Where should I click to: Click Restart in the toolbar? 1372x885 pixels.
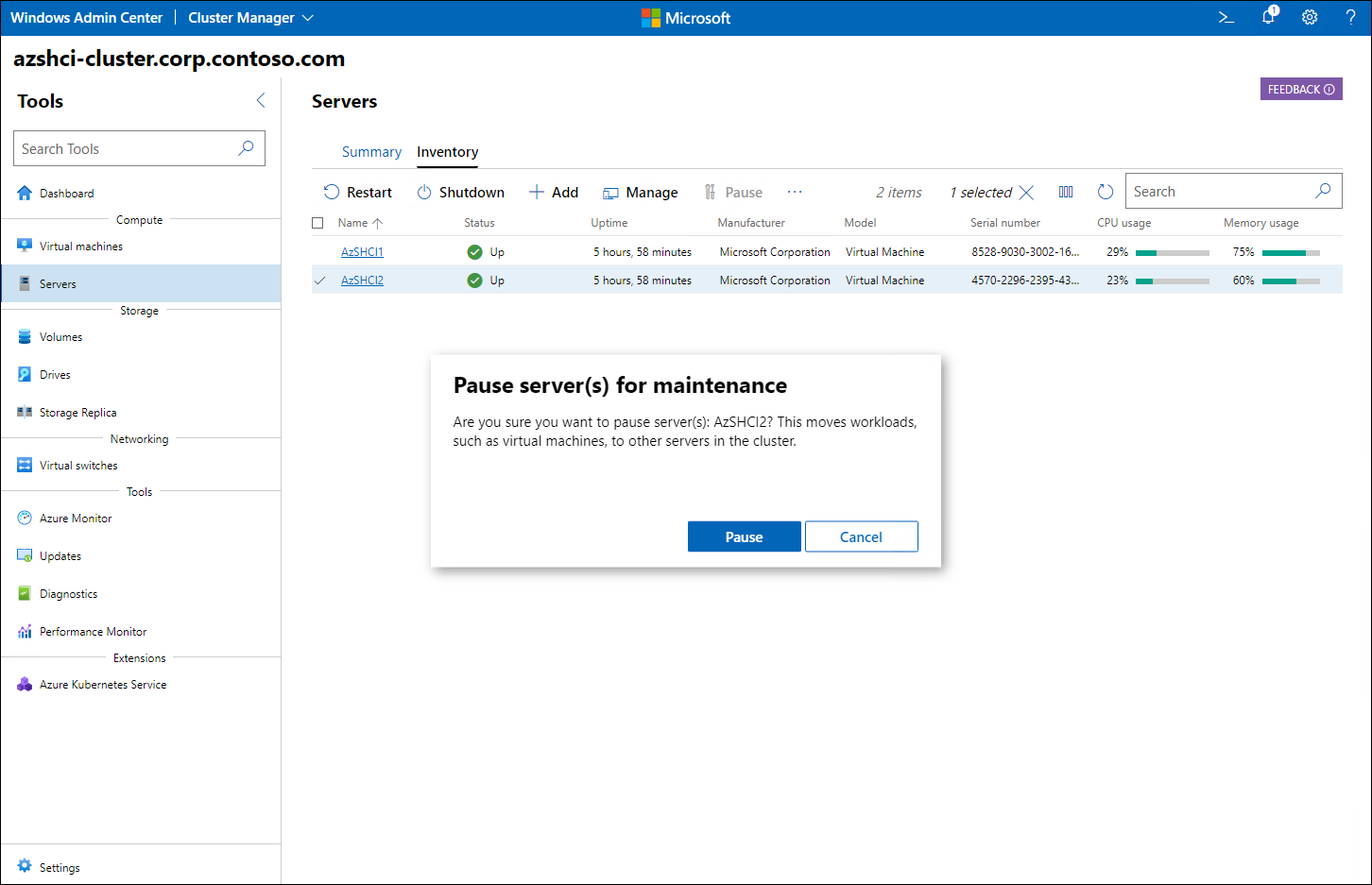[357, 192]
